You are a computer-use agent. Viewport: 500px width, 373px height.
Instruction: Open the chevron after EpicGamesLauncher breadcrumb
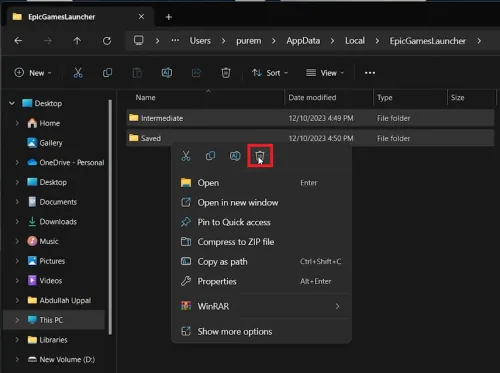pyautogui.click(x=479, y=41)
